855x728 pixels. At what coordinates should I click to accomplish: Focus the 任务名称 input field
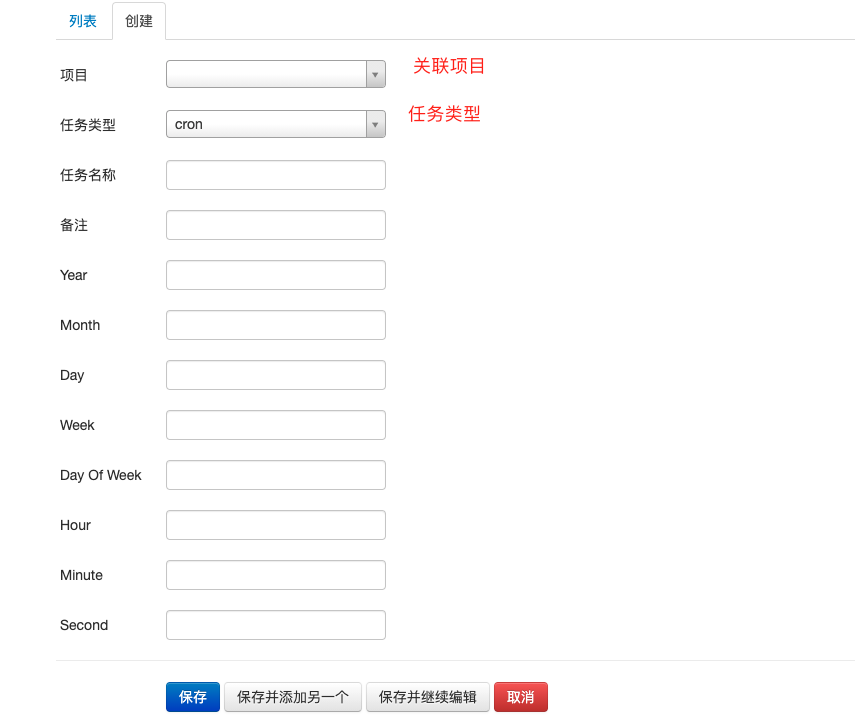point(275,175)
